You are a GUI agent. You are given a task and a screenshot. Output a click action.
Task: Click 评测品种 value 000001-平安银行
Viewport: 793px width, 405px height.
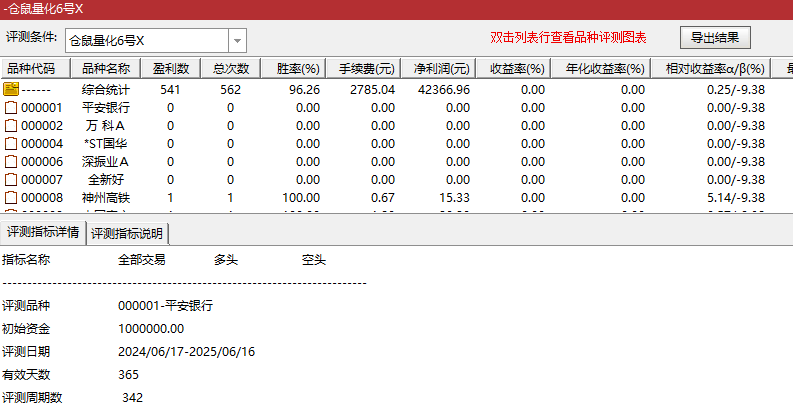(x=165, y=306)
